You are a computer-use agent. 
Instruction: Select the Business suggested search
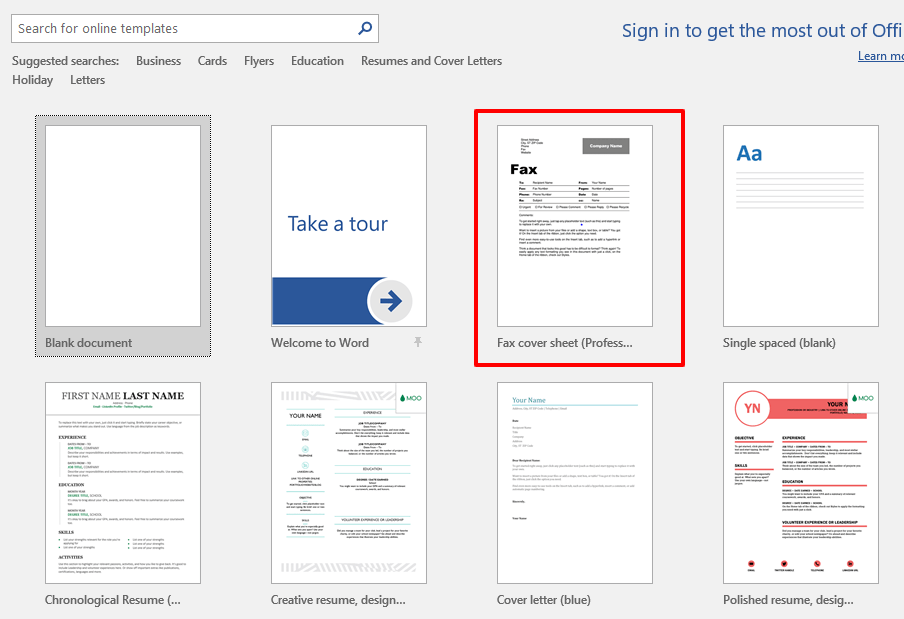[159, 61]
